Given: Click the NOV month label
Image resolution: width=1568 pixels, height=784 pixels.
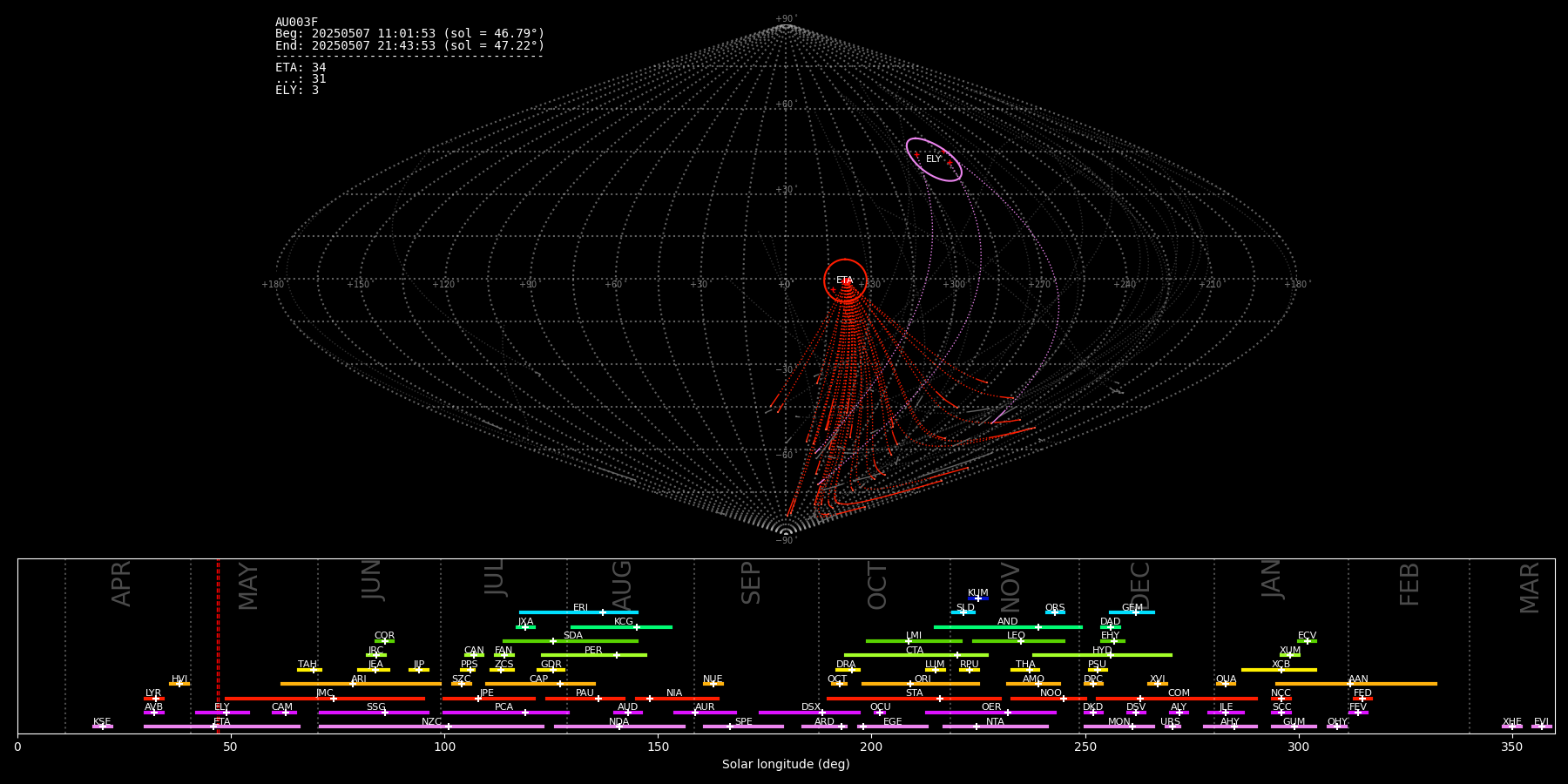Looking at the screenshot, I should (x=1010, y=586).
